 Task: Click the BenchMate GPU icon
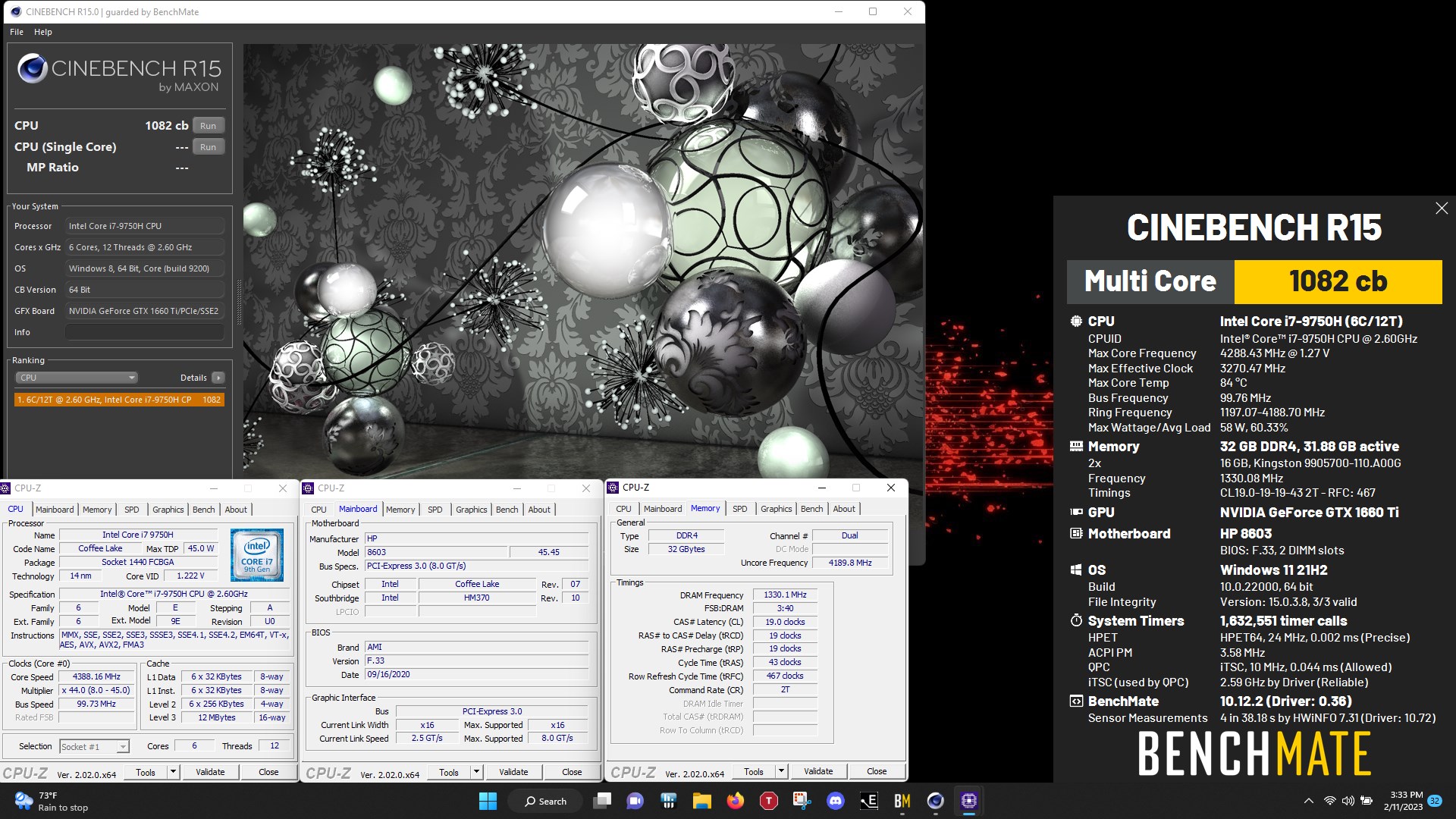[x=1076, y=513]
